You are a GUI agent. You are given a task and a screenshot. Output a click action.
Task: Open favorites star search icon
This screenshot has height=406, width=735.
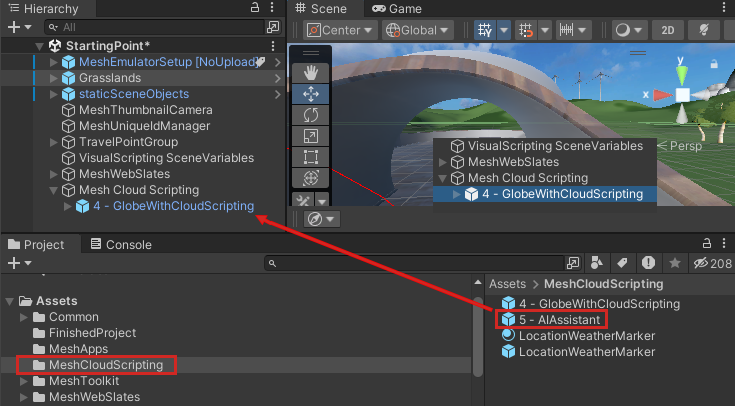[675, 263]
